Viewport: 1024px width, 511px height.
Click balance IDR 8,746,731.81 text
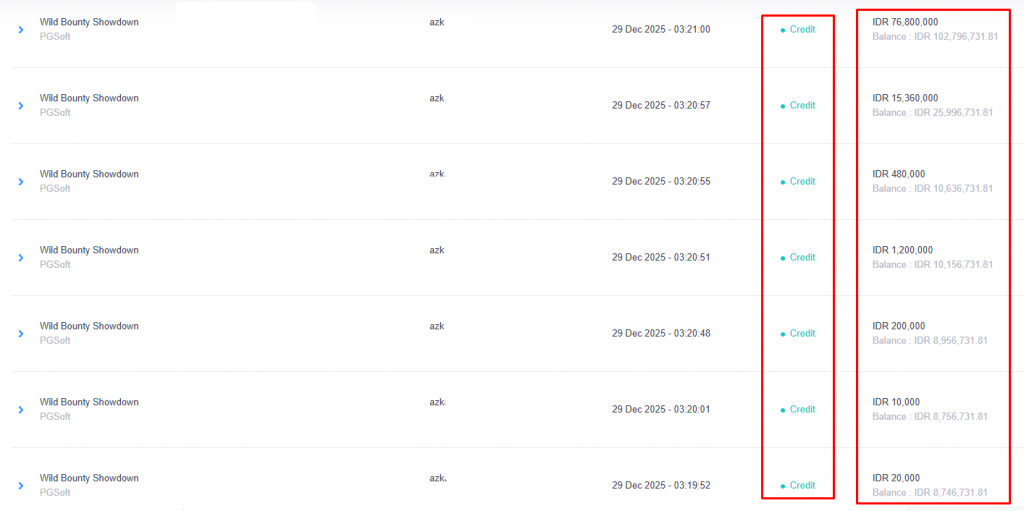[x=932, y=493]
